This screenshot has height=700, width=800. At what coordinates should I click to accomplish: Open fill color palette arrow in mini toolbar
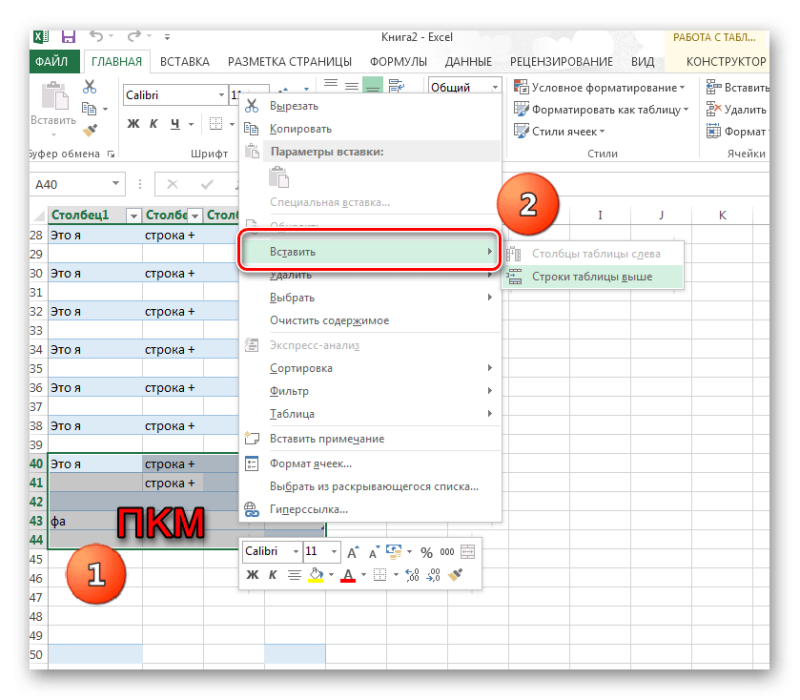point(331,575)
